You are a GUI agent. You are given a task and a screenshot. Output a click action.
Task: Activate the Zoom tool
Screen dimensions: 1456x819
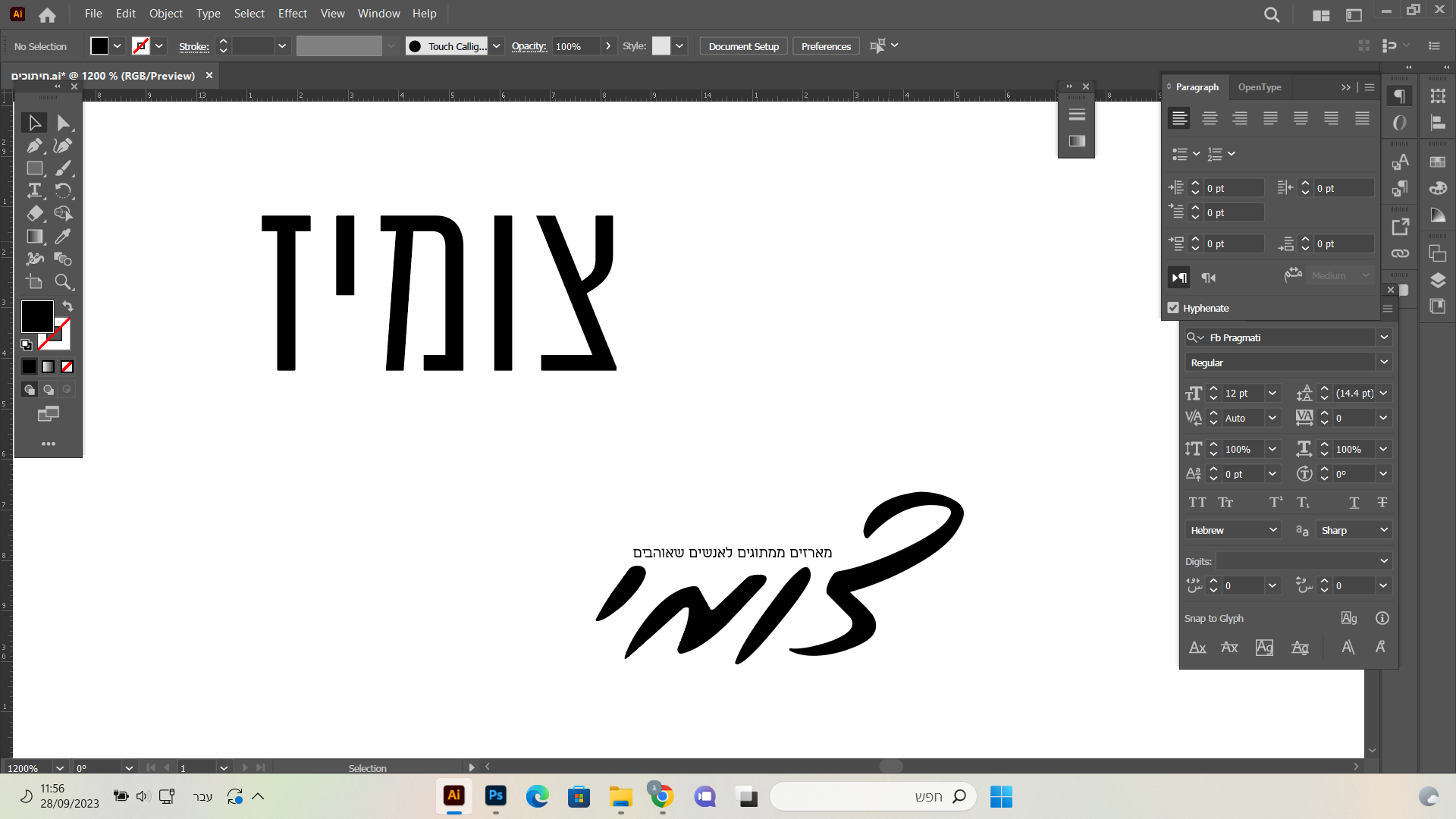click(x=64, y=282)
